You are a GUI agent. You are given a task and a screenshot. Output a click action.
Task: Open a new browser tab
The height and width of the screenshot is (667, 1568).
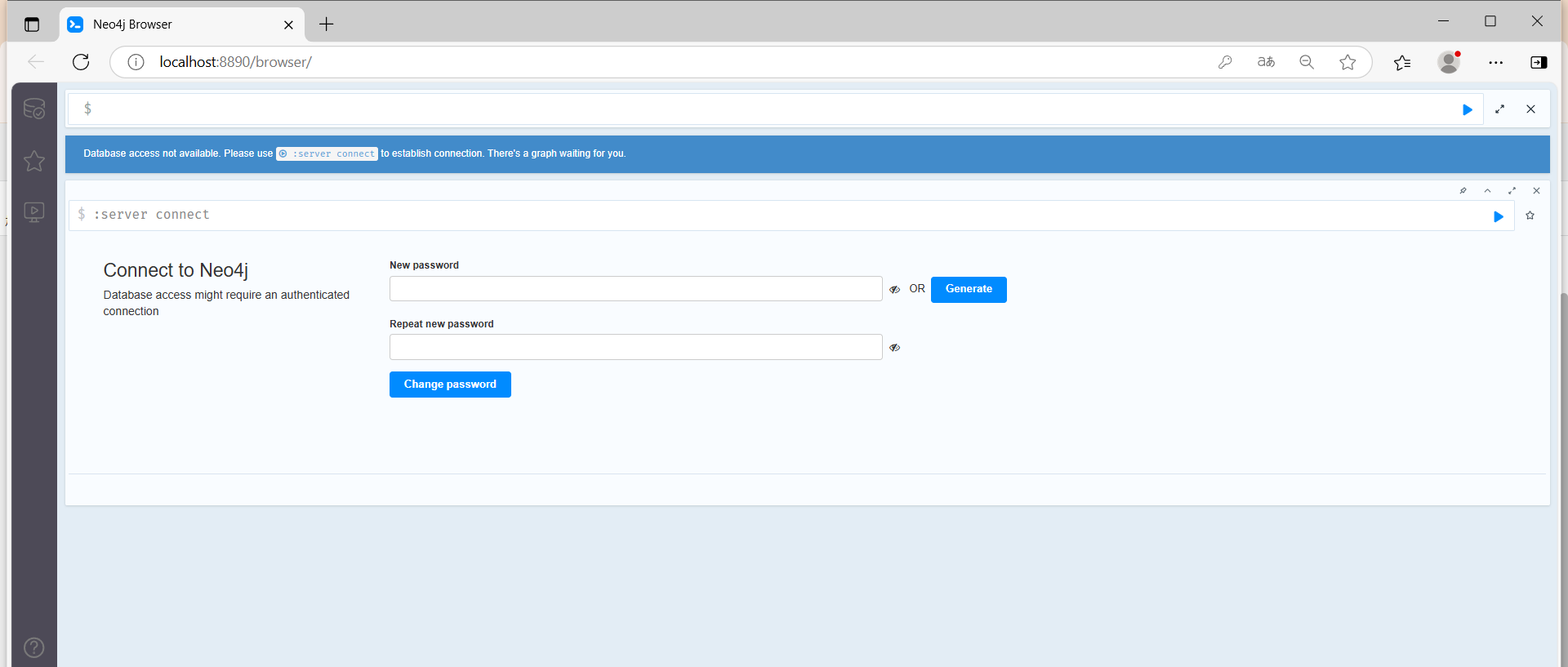pos(327,24)
